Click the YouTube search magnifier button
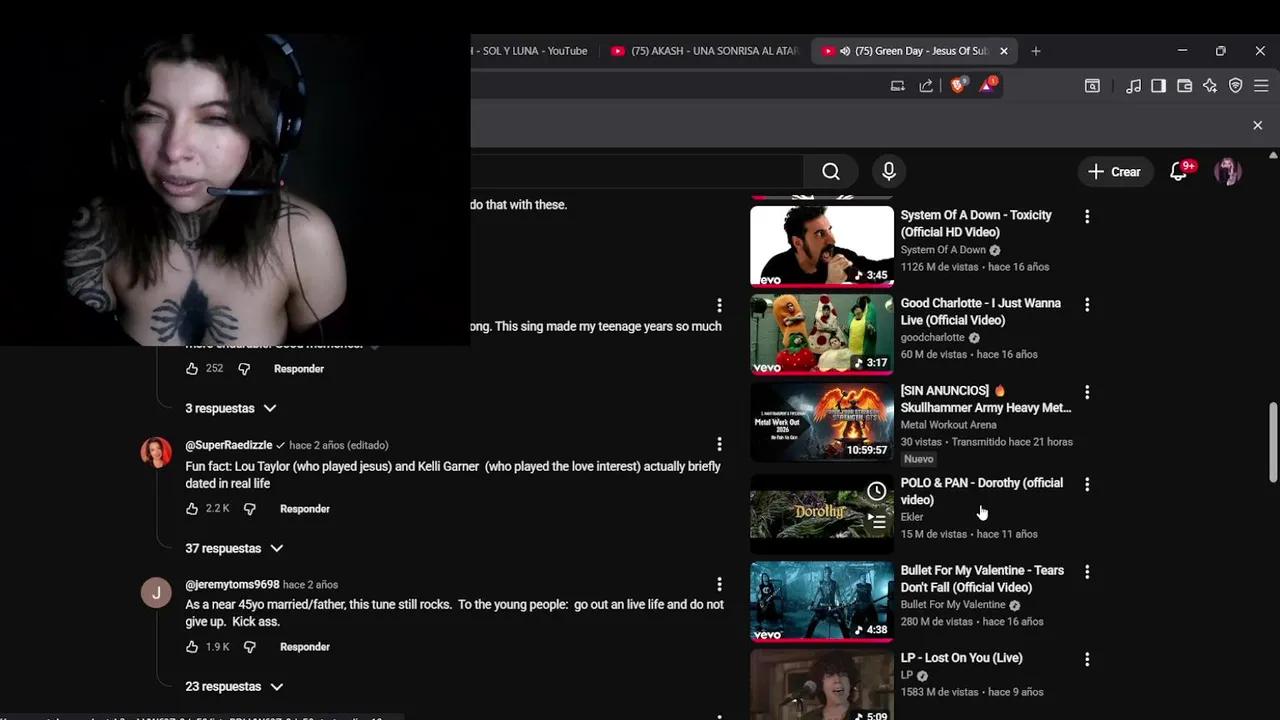This screenshot has width=1280, height=720. tap(831, 172)
